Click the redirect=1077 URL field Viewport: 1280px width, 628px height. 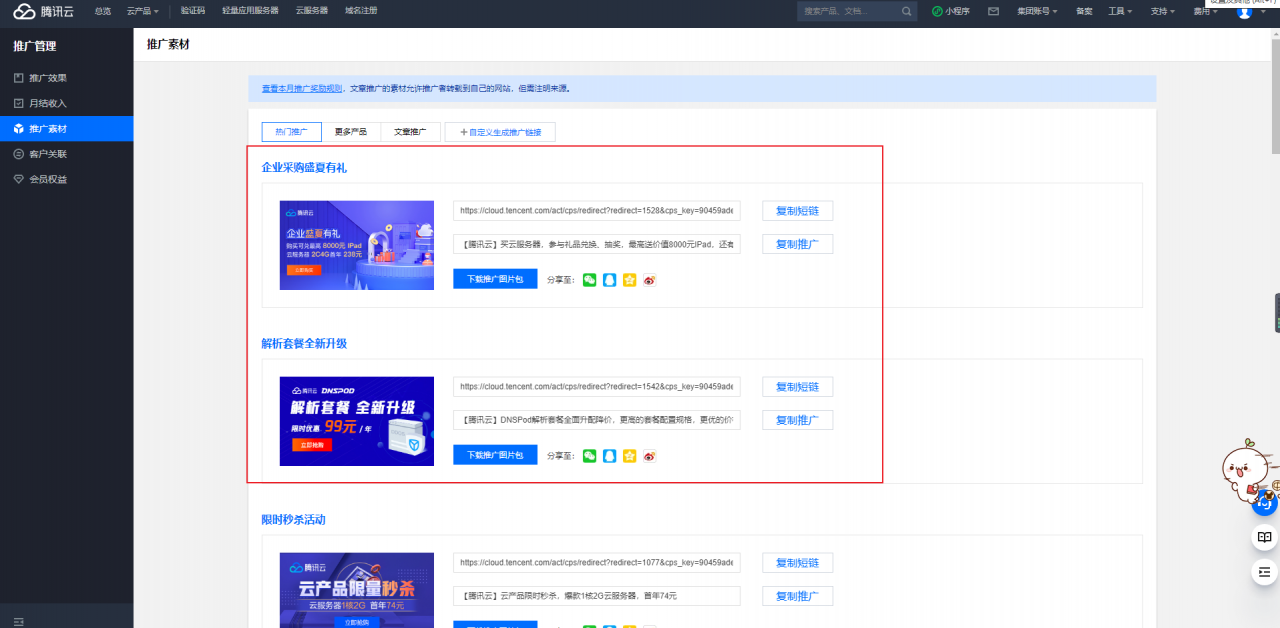597,563
